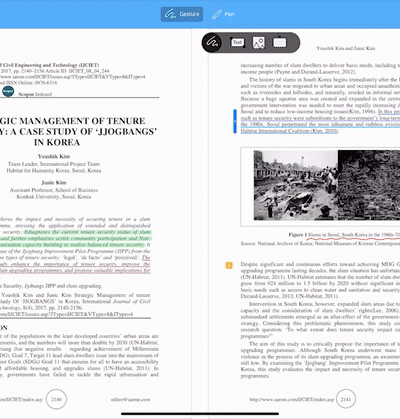Click the citation URL under the abstract
Image resolution: width=400 pixels, height=419 pixels.
coord(66,314)
